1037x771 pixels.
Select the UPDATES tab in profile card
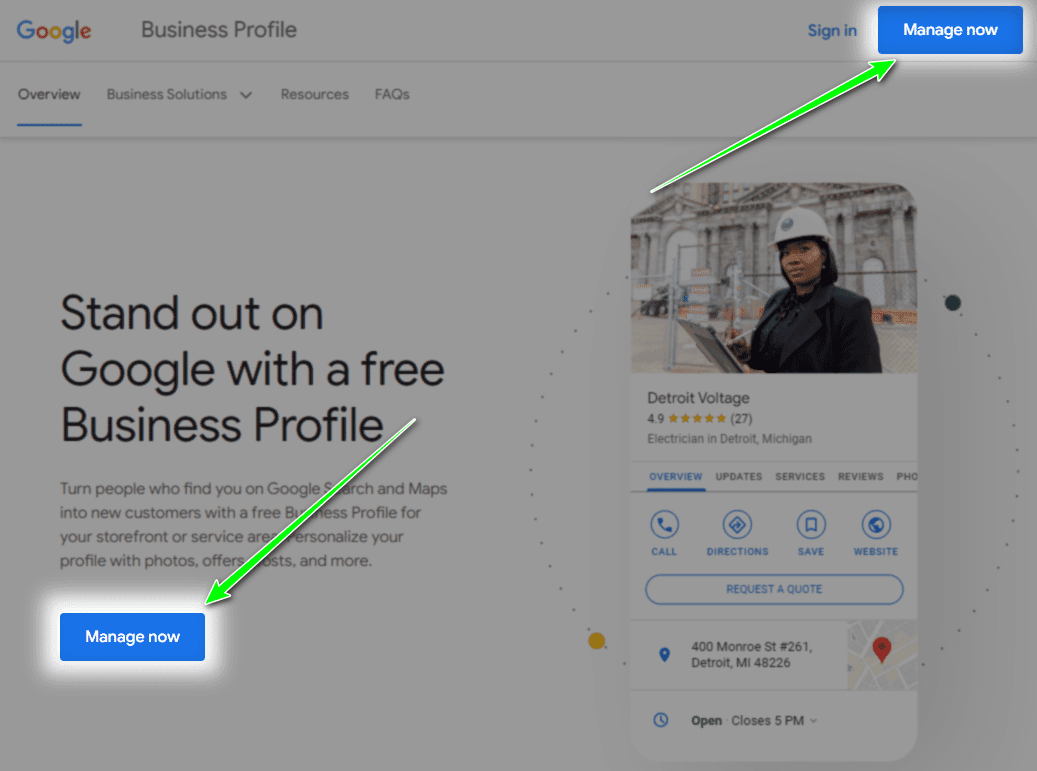(x=739, y=477)
